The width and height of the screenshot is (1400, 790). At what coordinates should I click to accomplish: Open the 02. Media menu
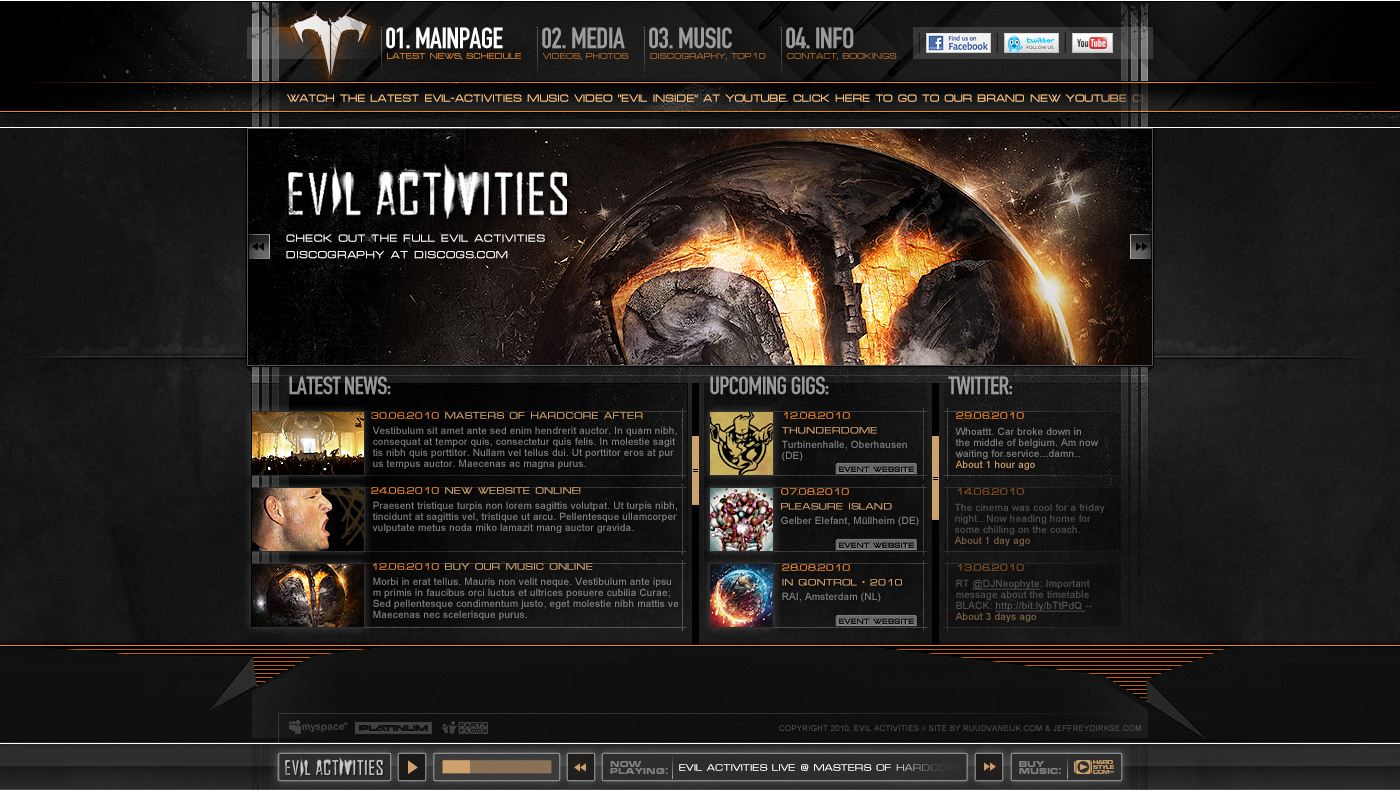tap(585, 44)
